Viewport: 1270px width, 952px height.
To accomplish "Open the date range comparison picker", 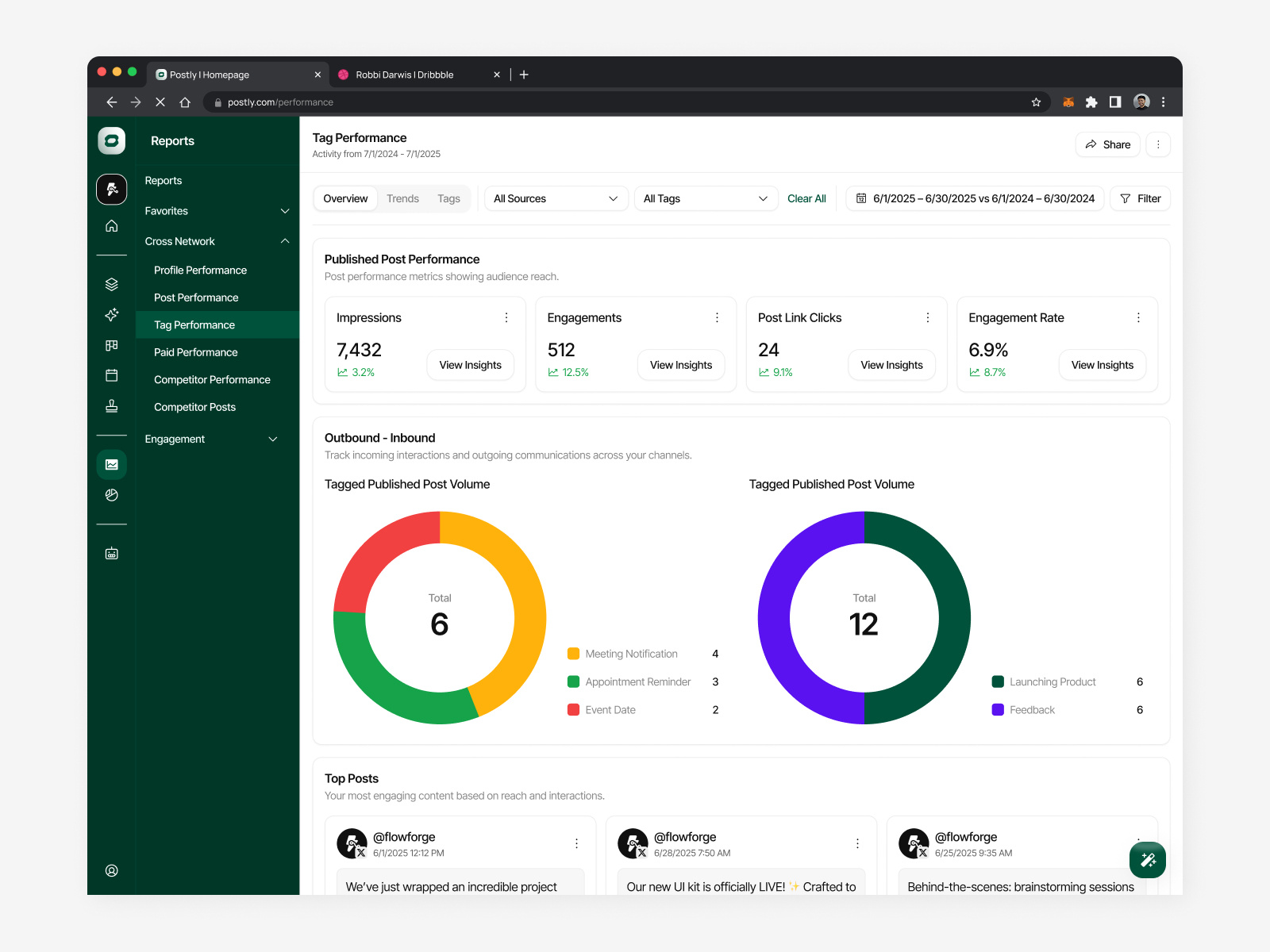I will pos(976,198).
